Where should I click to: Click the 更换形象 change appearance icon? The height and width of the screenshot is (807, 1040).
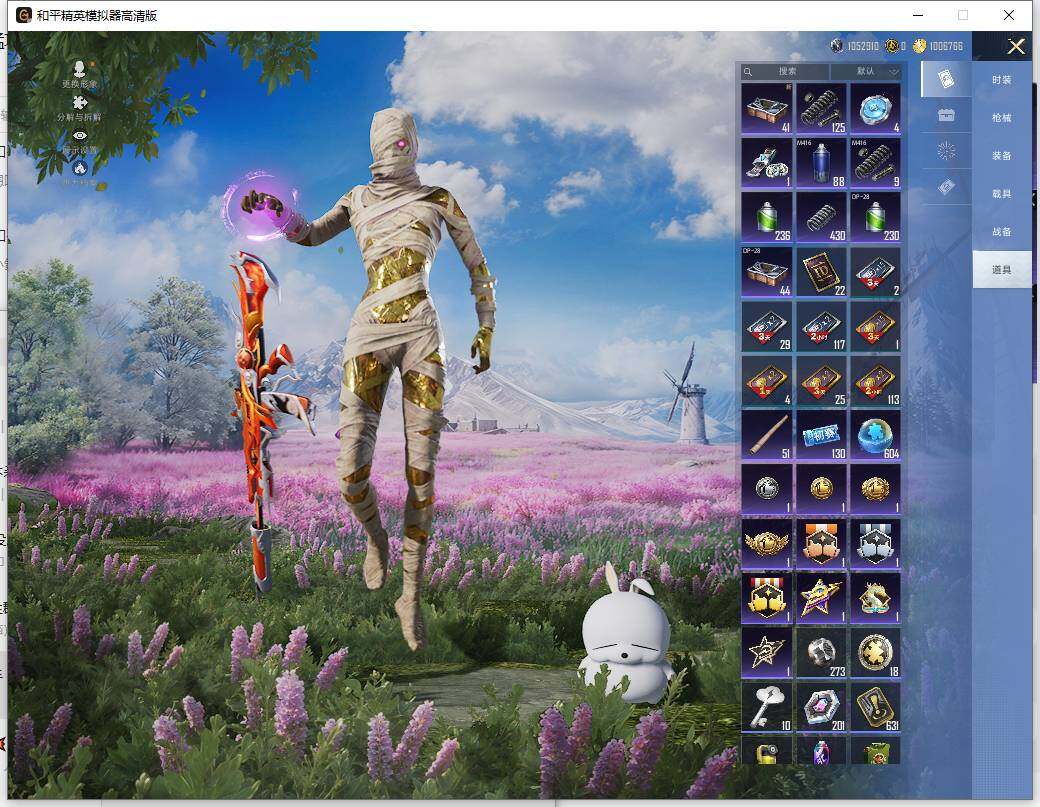80,70
